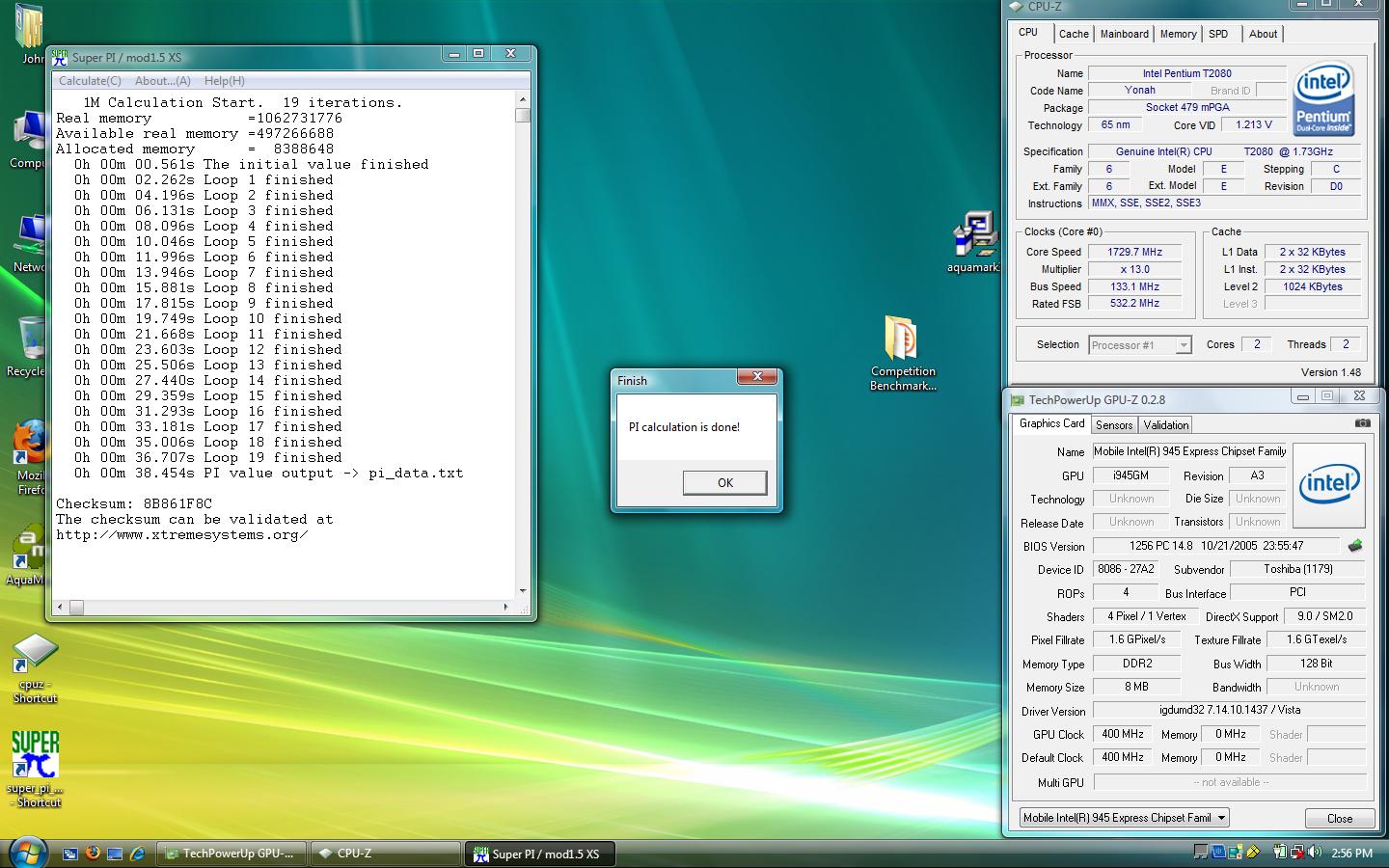Open the disconnected network tray icon
This screenshot has height=868, width=1389.
pos(1296,852)
